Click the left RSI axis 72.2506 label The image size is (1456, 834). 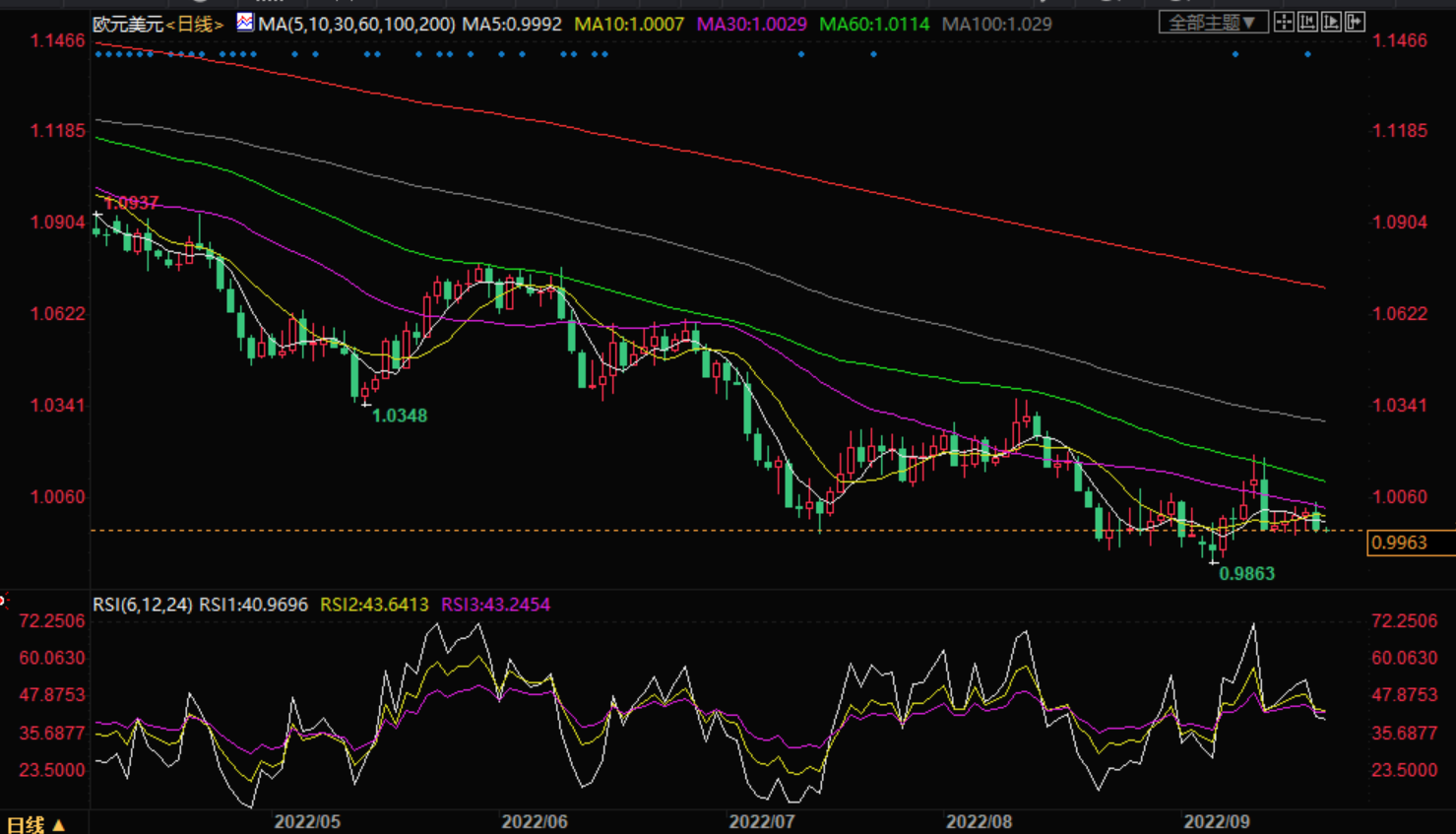tap(52, 620)
